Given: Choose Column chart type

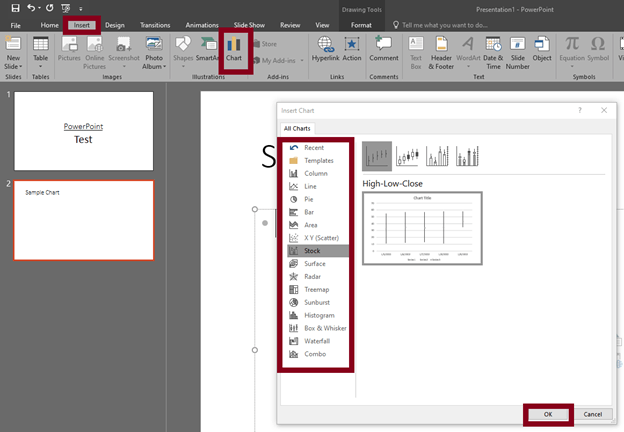Looking at the screenshot, I should [318, 173].
